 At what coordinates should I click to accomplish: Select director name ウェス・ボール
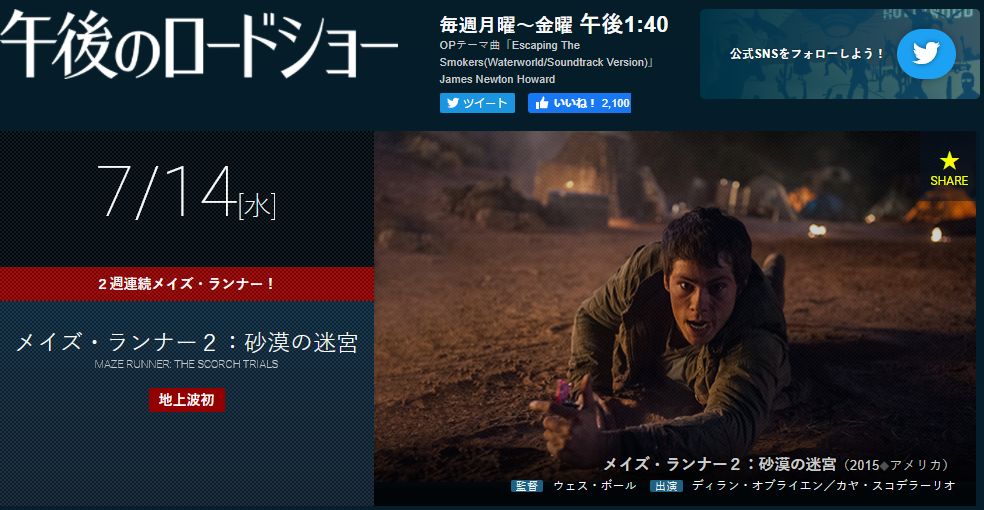click(594, 486)
